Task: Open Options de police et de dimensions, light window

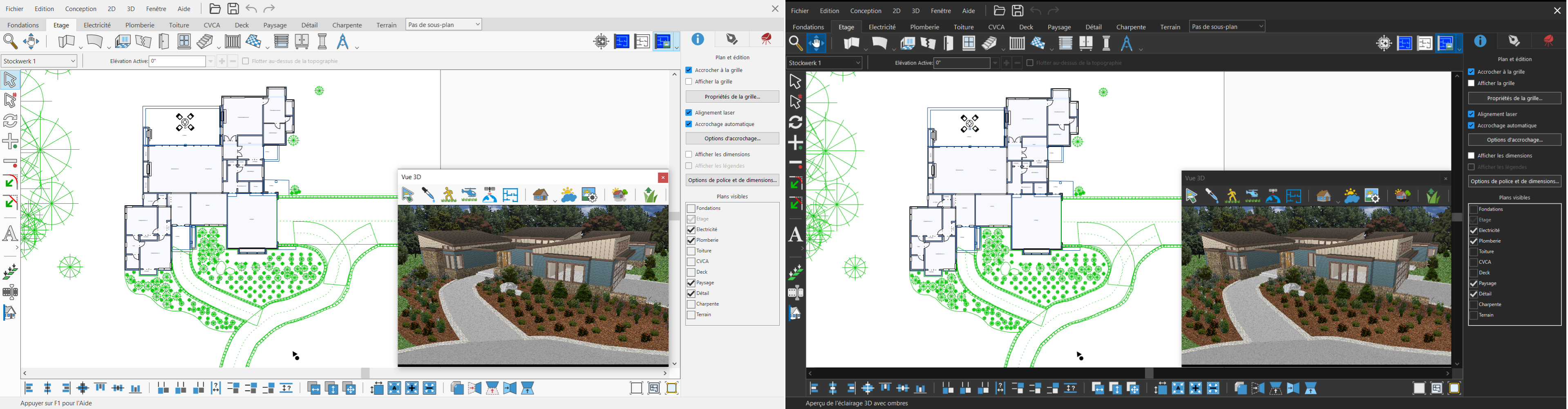Action: (732, 180)
